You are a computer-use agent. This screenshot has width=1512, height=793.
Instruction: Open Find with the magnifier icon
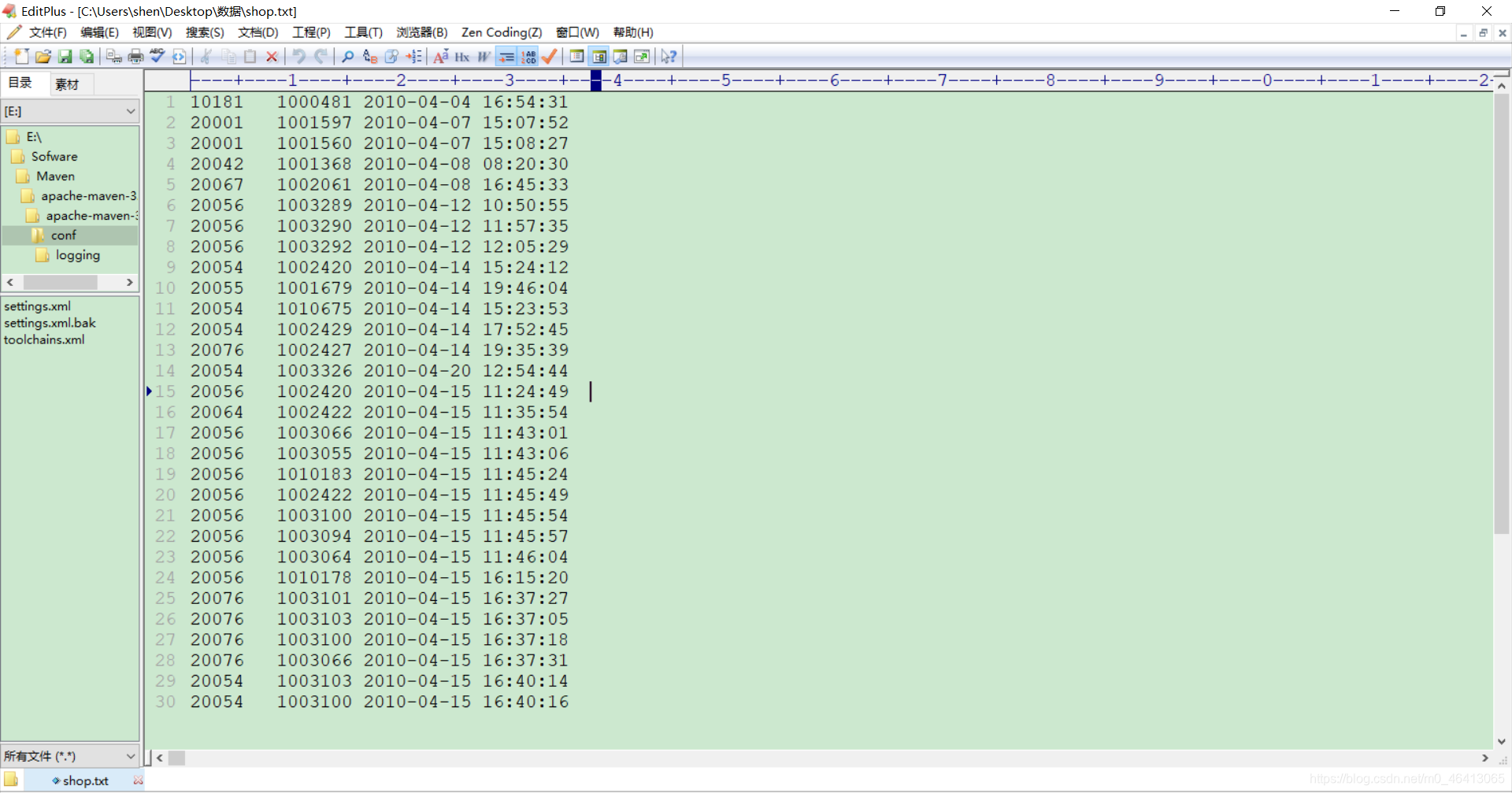coord(347,57)
